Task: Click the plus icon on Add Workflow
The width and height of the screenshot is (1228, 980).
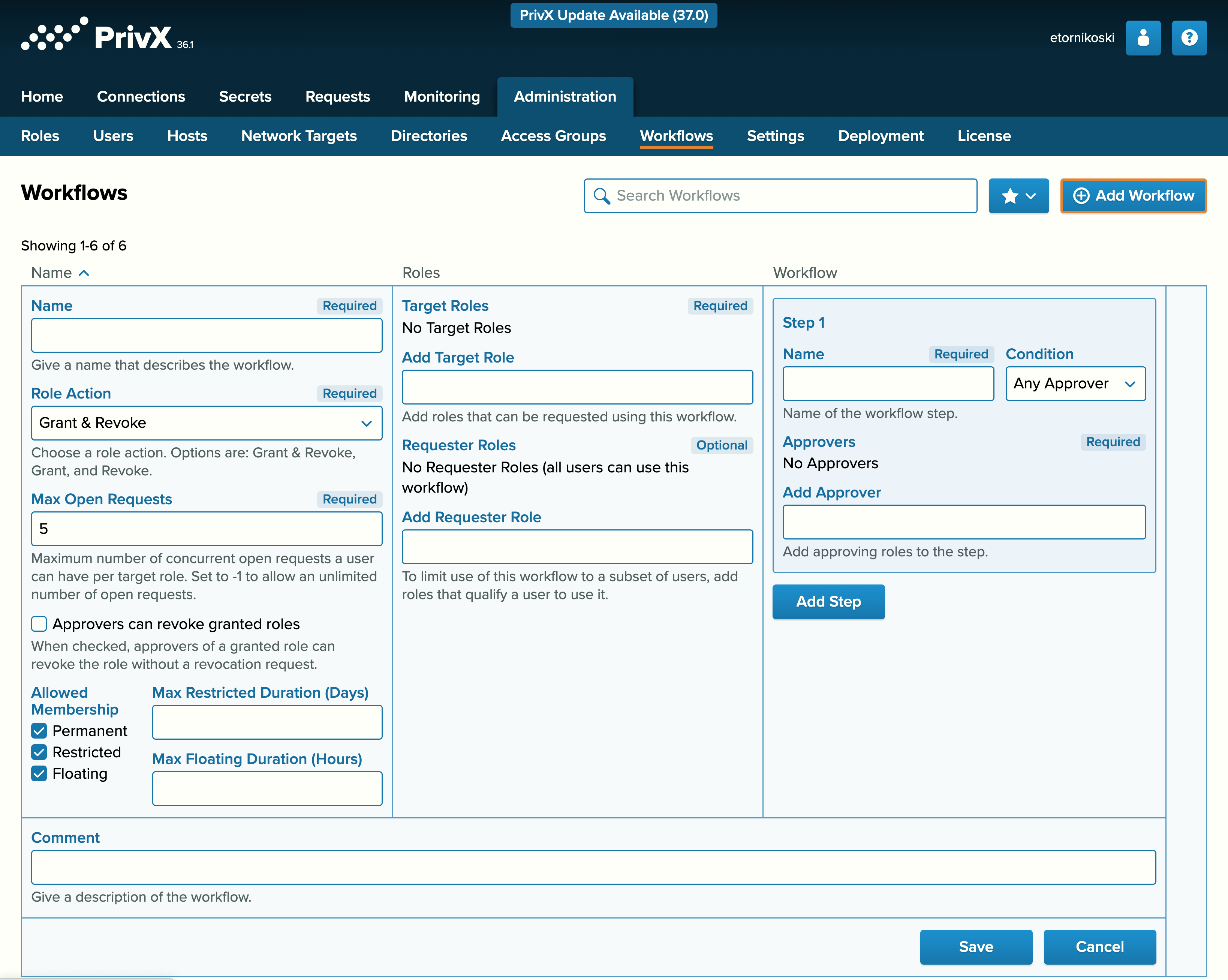Action: coord(1081,196)
